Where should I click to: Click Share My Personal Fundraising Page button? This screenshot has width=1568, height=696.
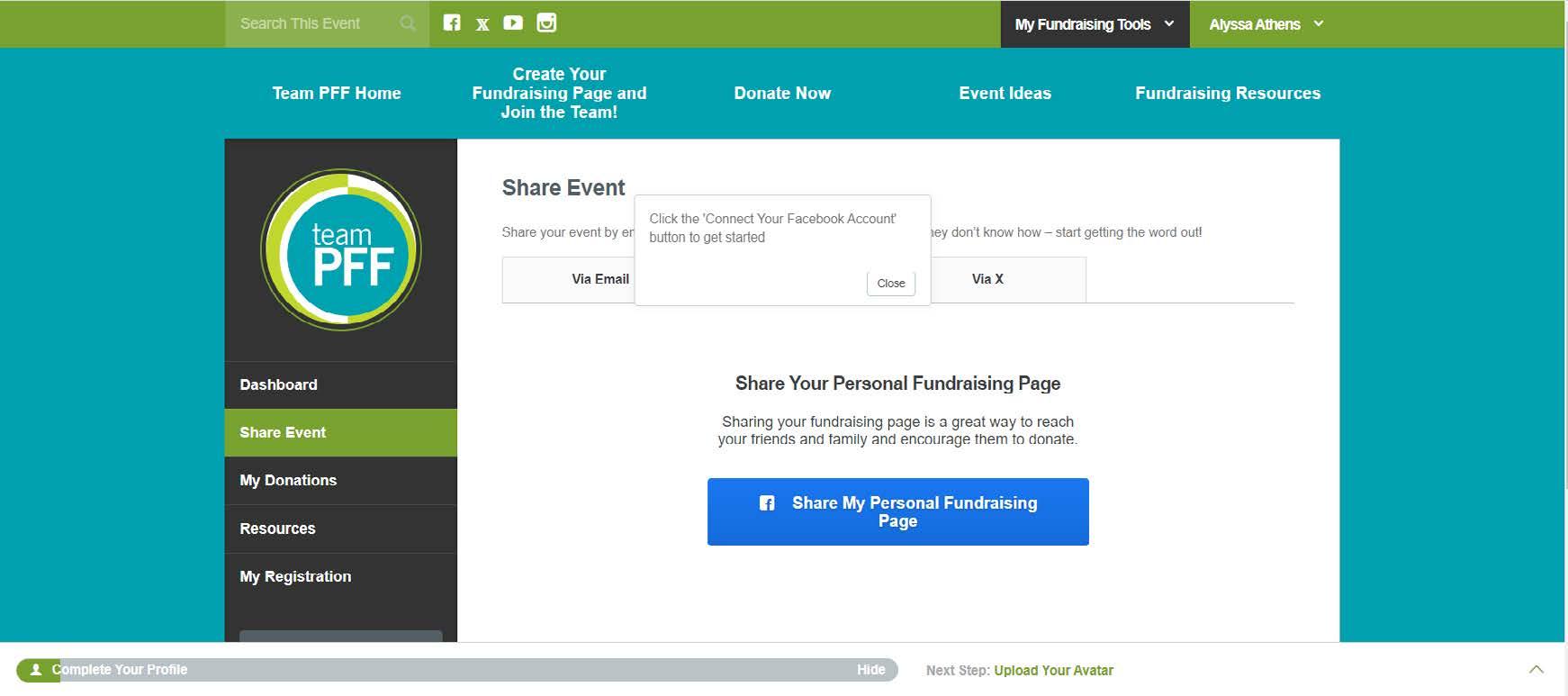897,511
